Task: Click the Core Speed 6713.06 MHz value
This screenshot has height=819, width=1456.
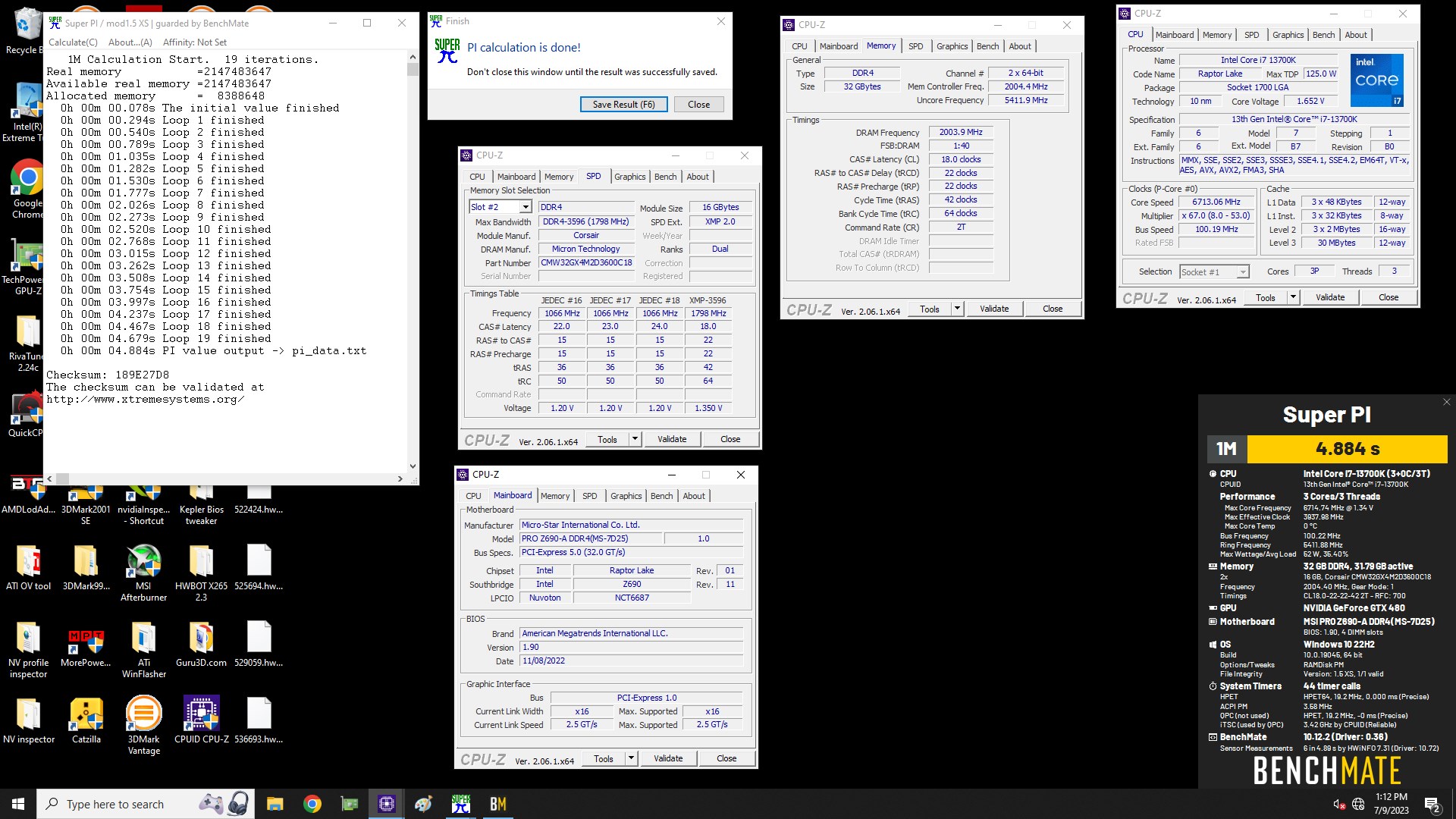Action: pos(1216,202)
